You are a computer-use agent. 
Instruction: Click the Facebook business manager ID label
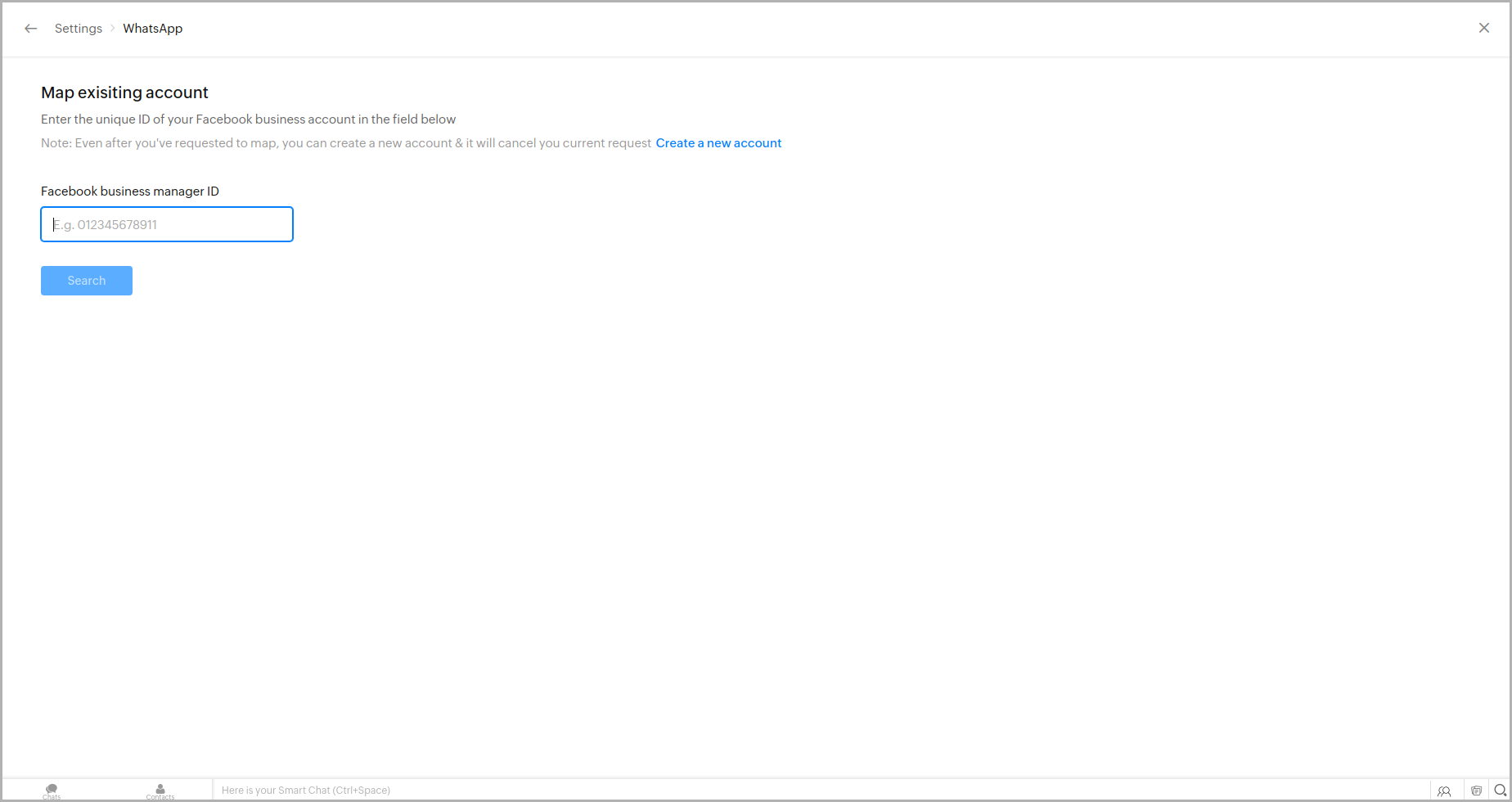[x=130, y=191]
